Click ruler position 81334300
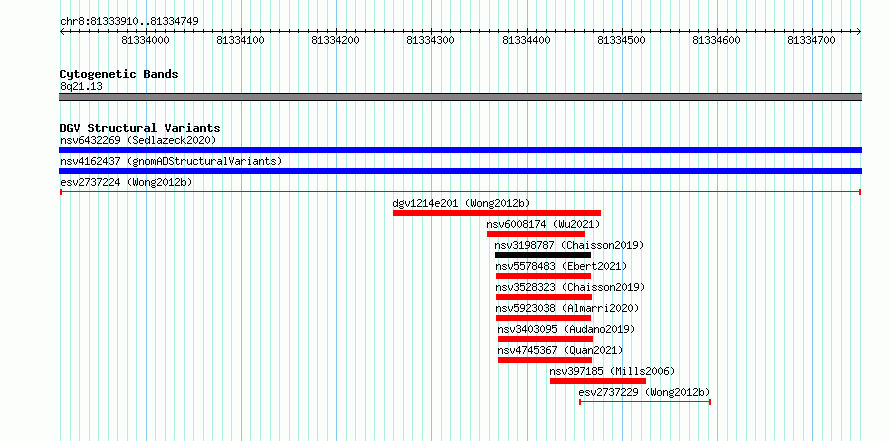890x441 pixels. pyautogui.click(x=431, y=40)
